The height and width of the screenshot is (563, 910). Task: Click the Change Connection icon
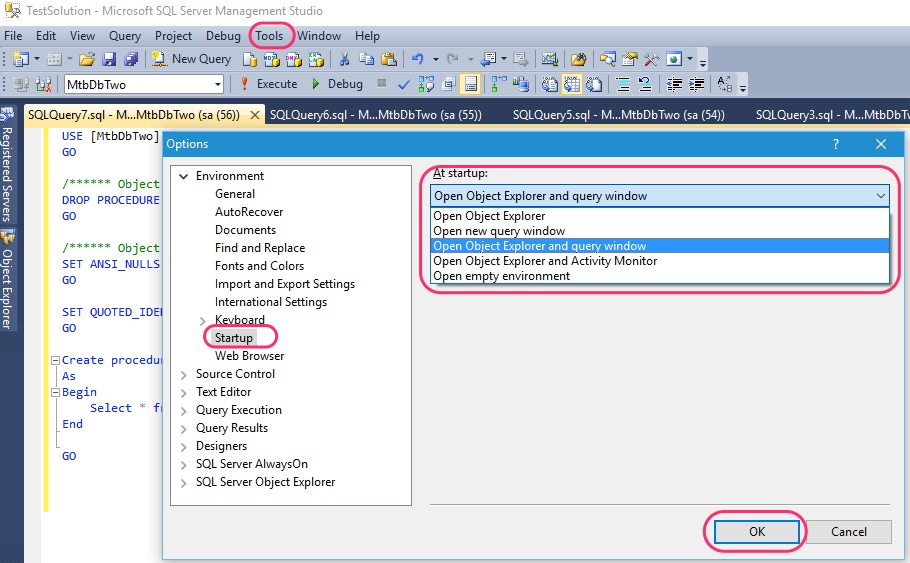point(44,84)
